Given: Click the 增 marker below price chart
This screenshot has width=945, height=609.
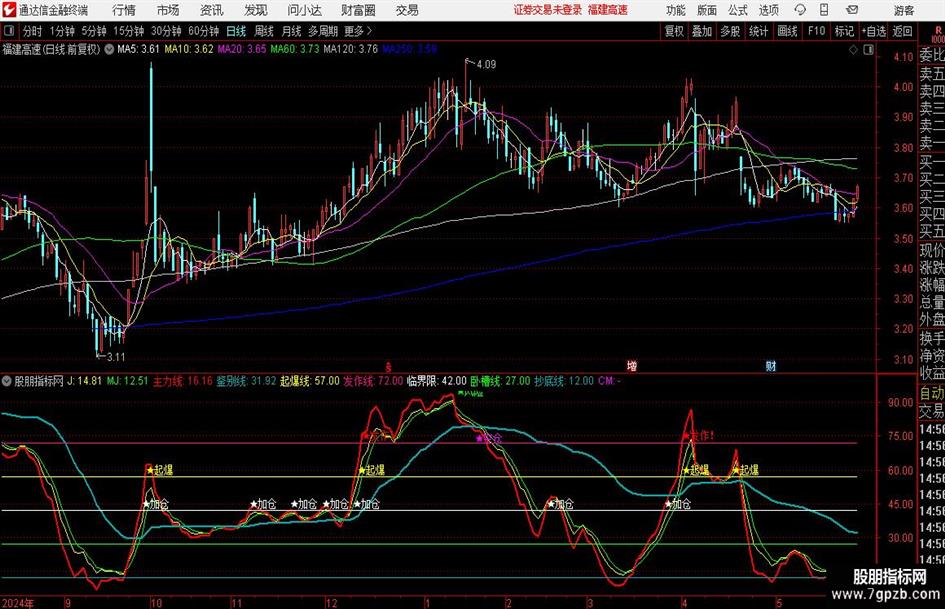Looking at the screenshot, I should tap(631, 366).
